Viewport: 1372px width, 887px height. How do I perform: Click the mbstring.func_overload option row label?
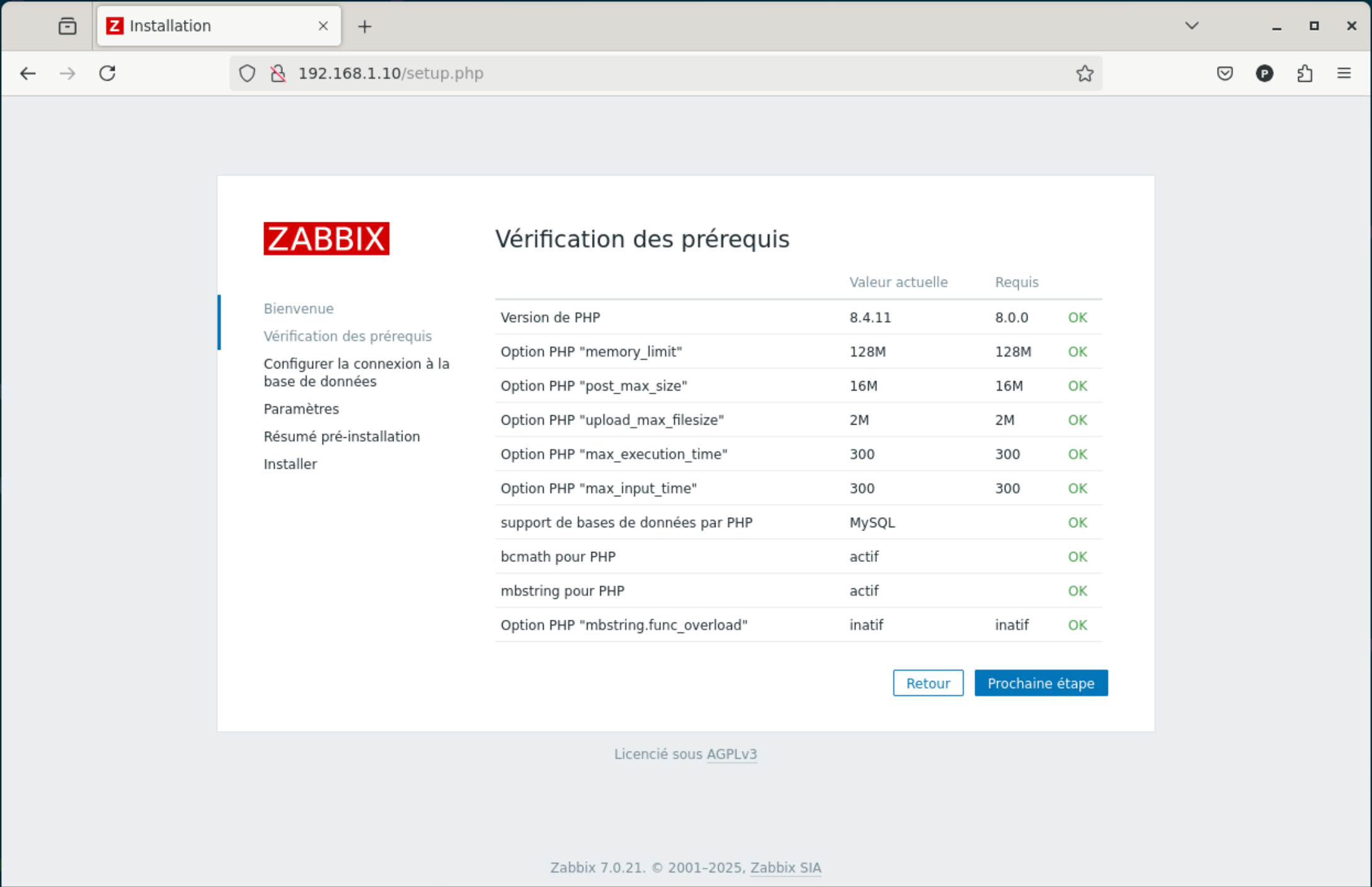(x=624, y=625)
